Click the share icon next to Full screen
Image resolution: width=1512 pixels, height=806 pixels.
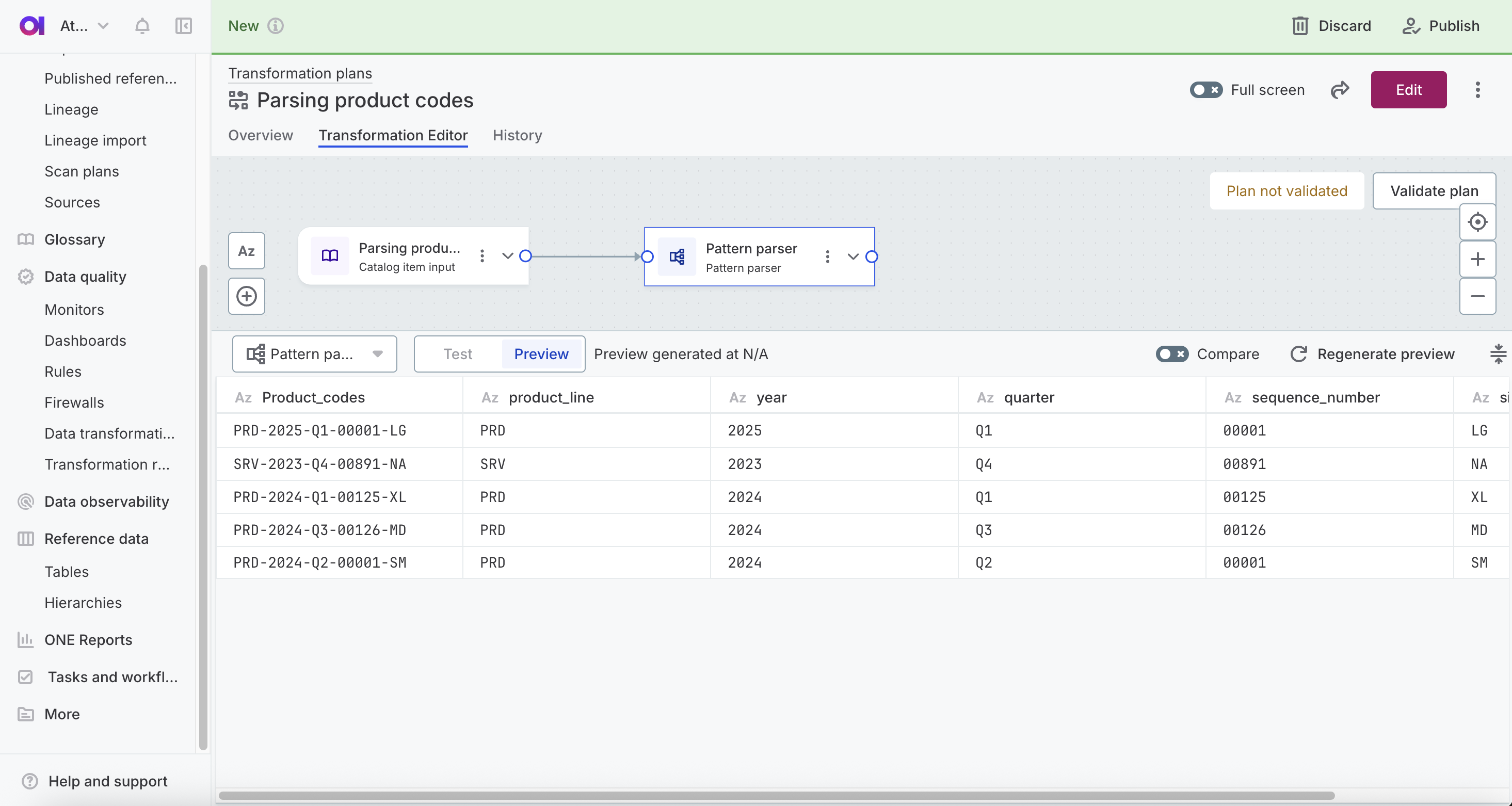point(1340,90)
